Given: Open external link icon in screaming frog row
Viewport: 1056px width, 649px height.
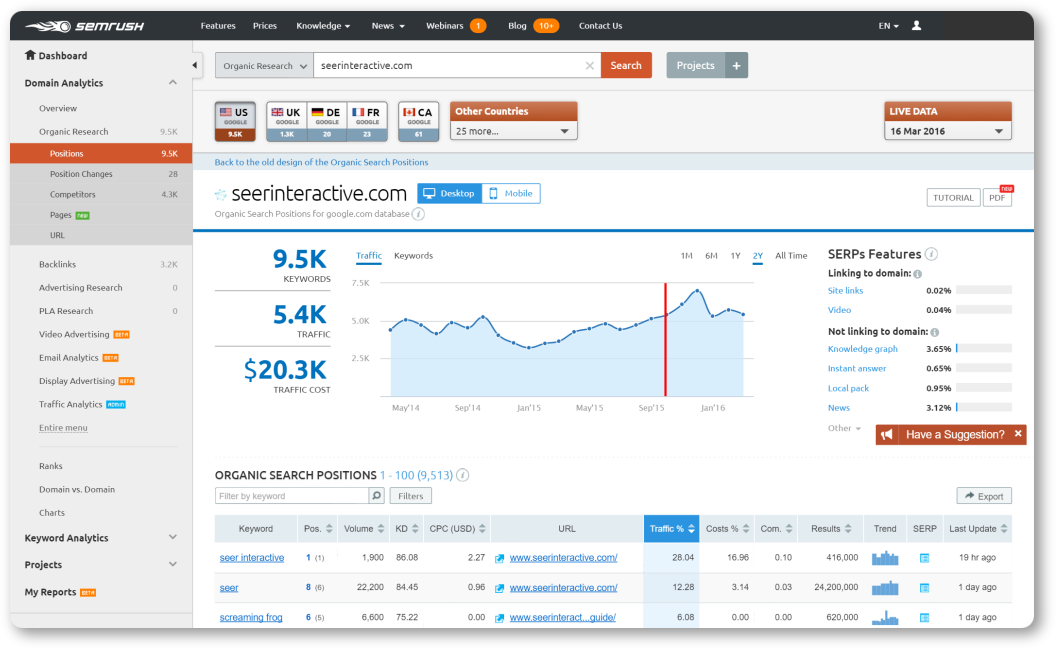Looking at the screenshot, I should [500, 618].
